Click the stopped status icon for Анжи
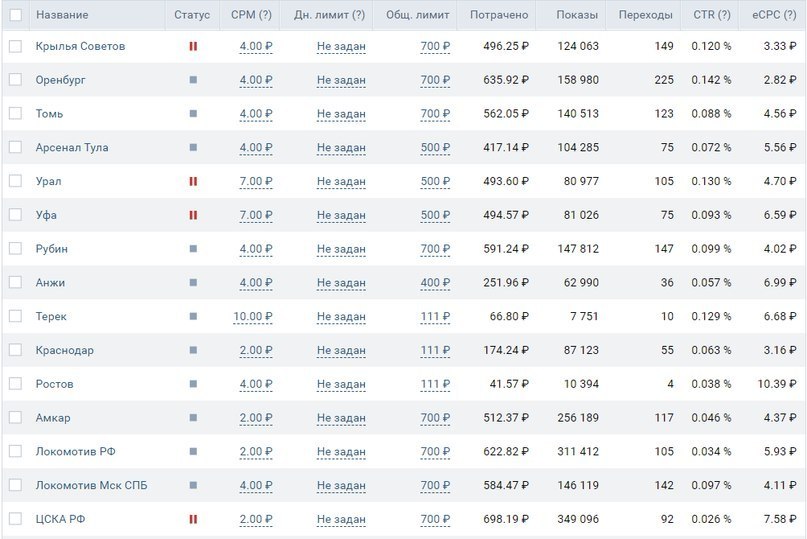Screen dimensions: 807x539 pos(193,283)
